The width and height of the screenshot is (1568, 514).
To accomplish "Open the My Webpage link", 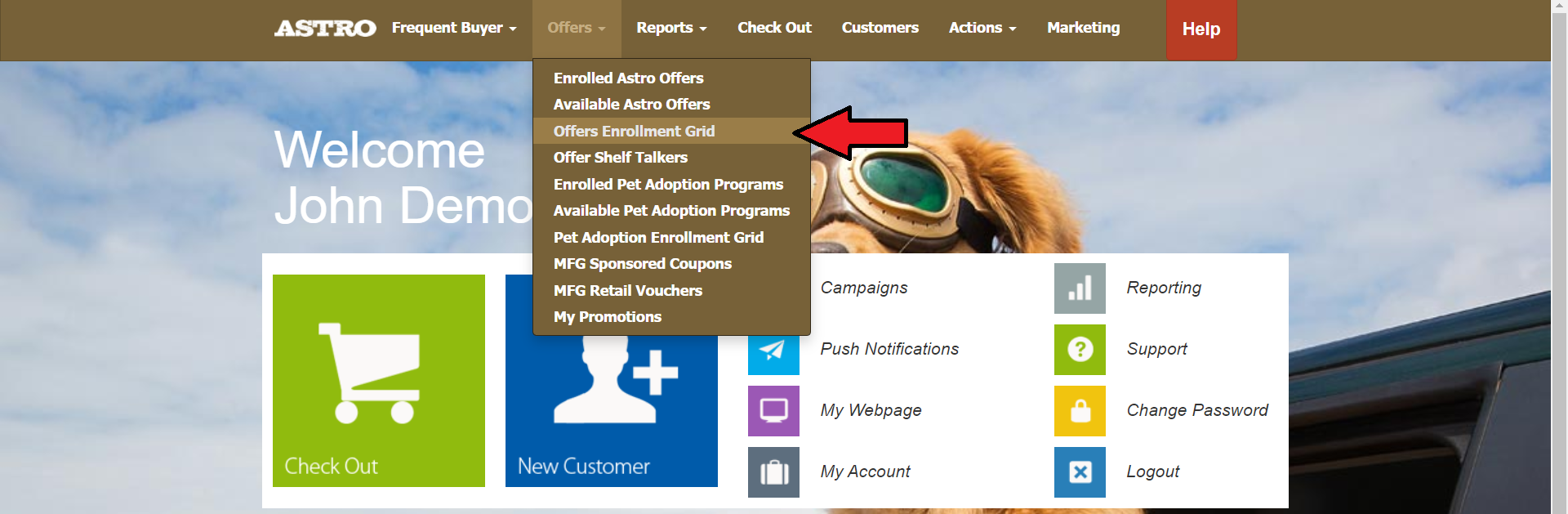I will [x=871, y=410].
